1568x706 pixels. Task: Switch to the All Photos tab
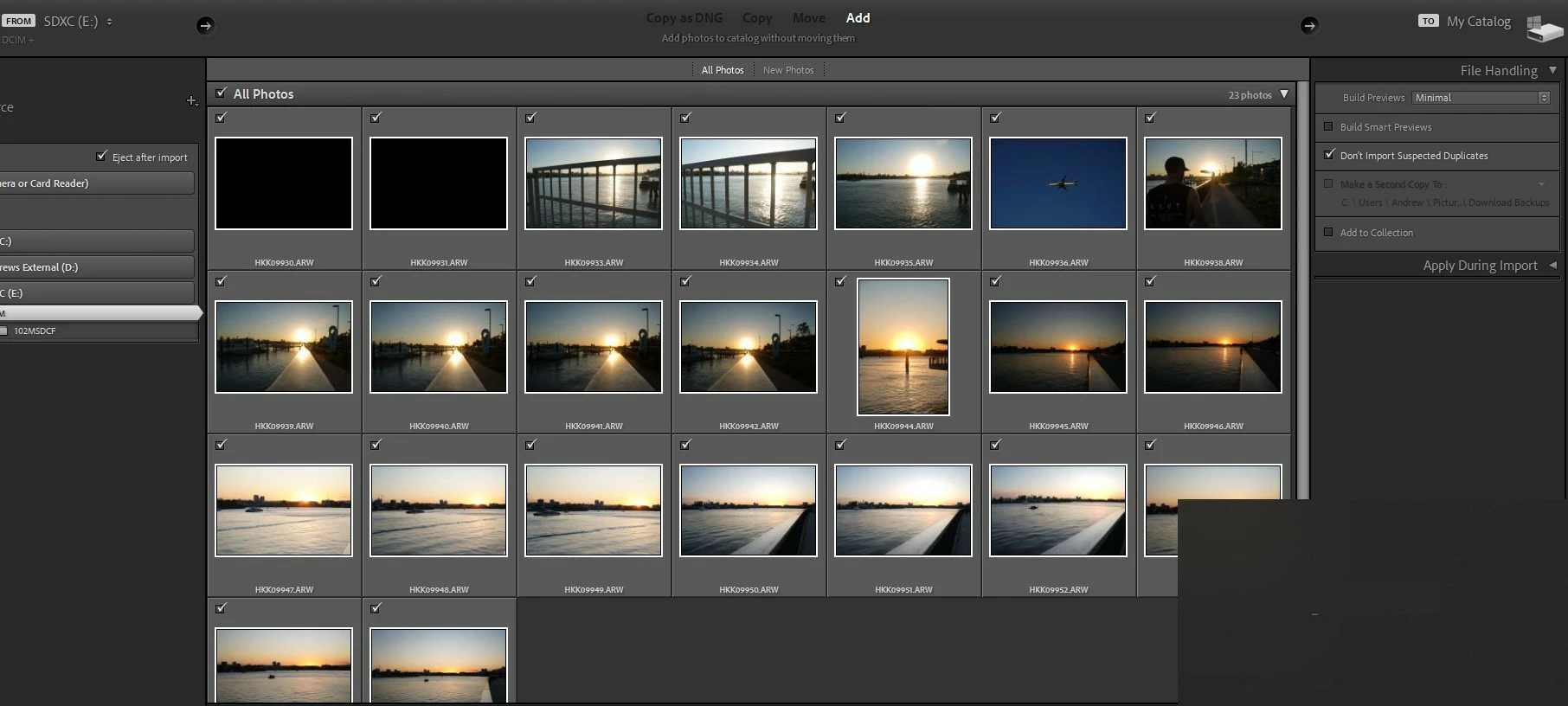[723, 70]
